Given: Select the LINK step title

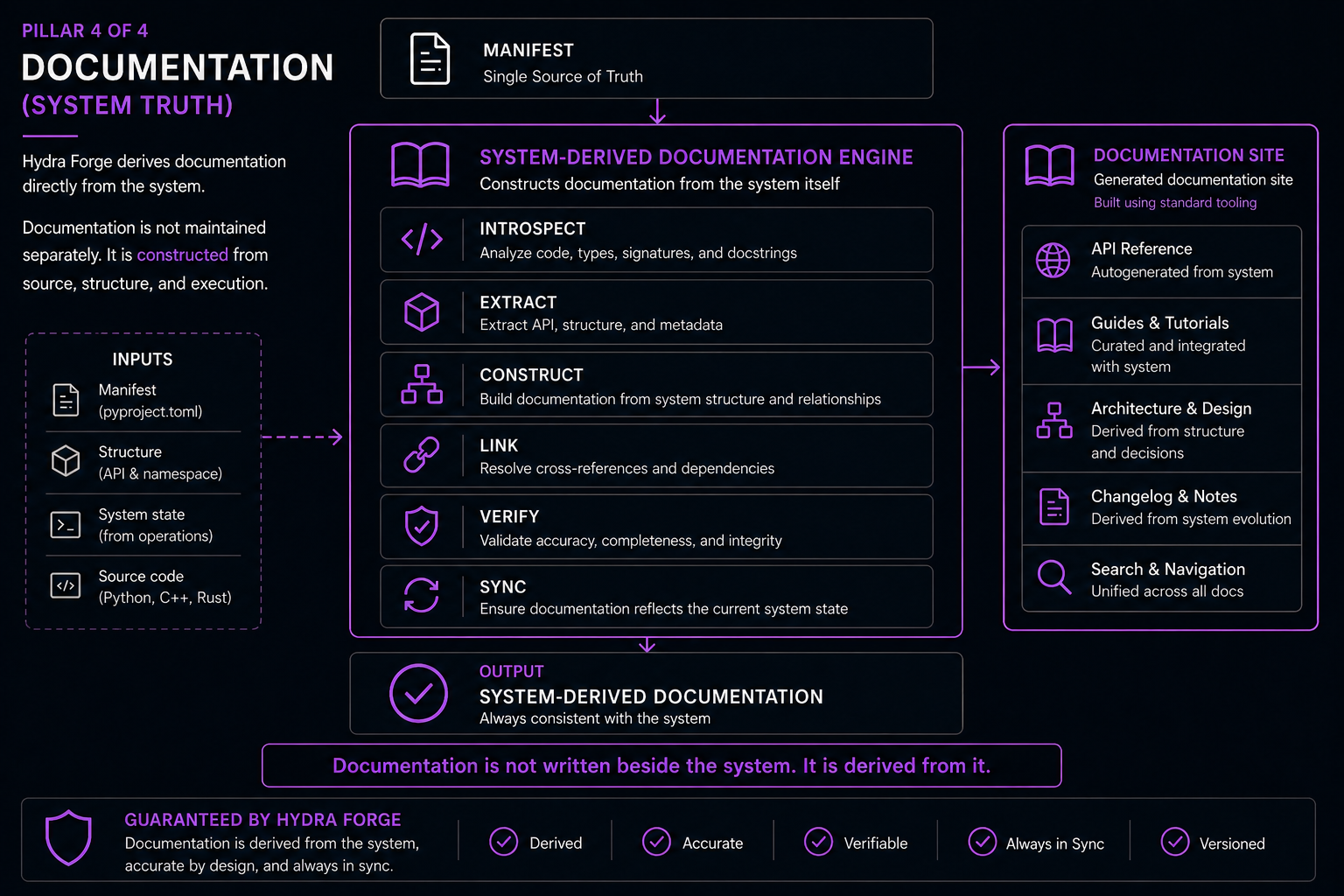Looking at the screenshot, I should pyautogui.click(x=499, y=445).
